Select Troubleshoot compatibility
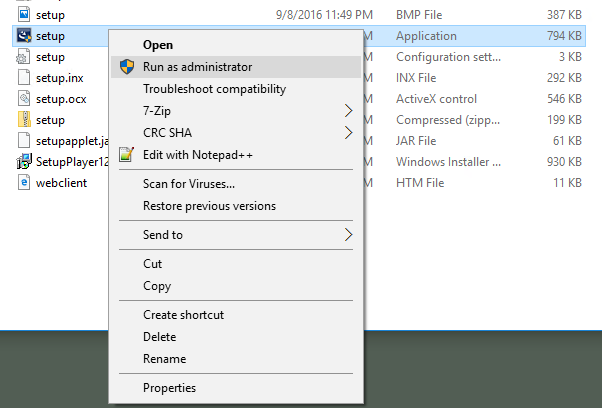Image resolution: width=602 pixels, height=408 pixels. (214, 89)
